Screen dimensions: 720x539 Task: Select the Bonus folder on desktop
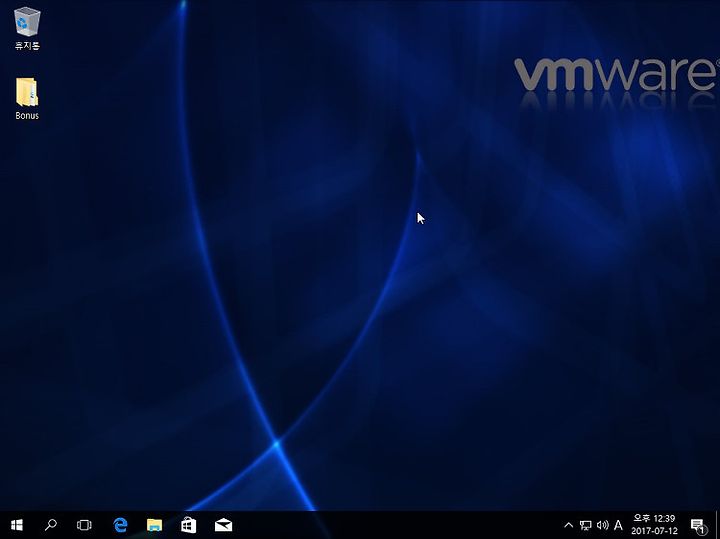click(x=27, y=99)
